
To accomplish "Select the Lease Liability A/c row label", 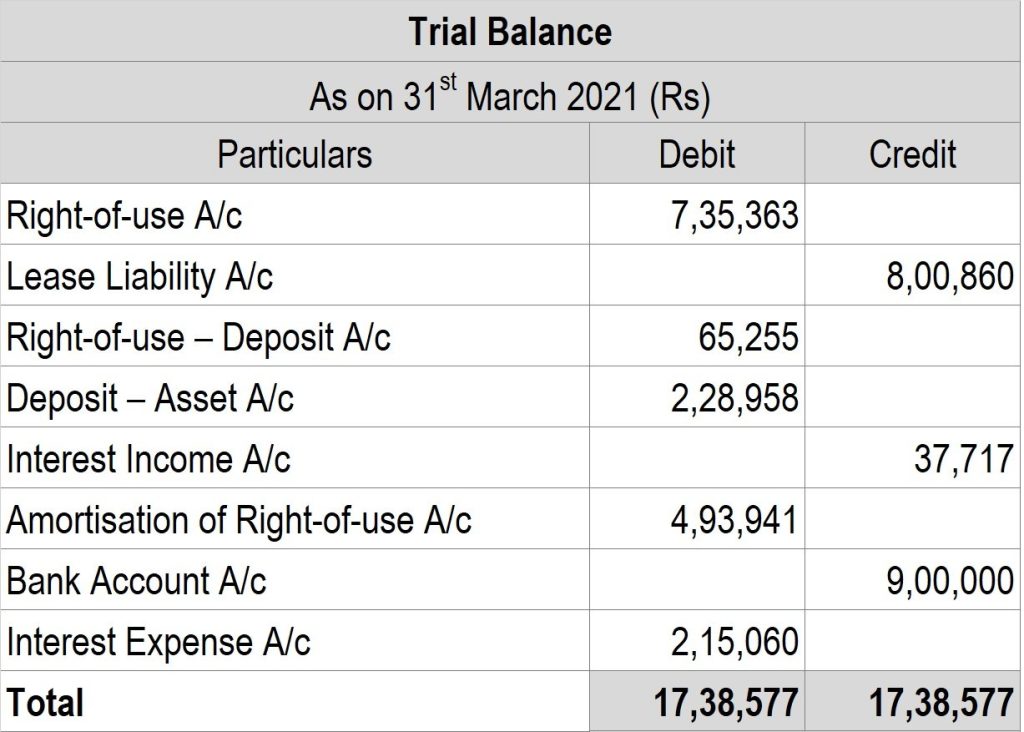I will coord(140,277).
